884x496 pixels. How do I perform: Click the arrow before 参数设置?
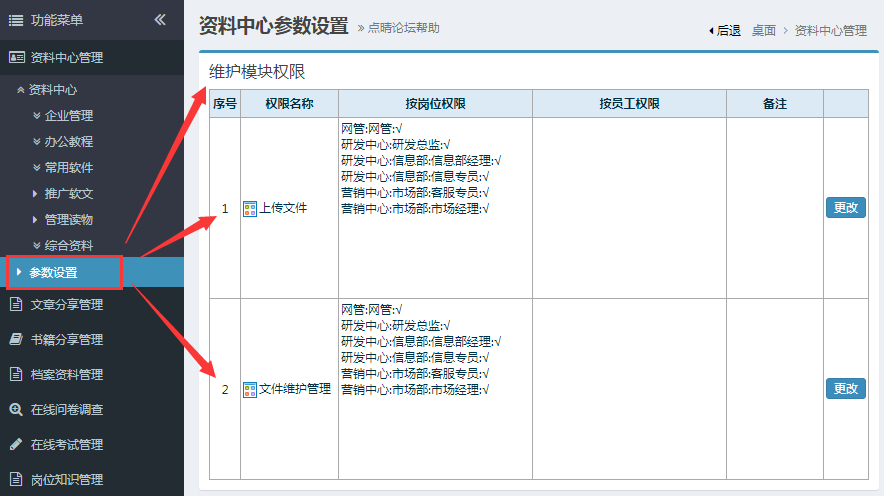pyautogui.click(x=19, y=272)
